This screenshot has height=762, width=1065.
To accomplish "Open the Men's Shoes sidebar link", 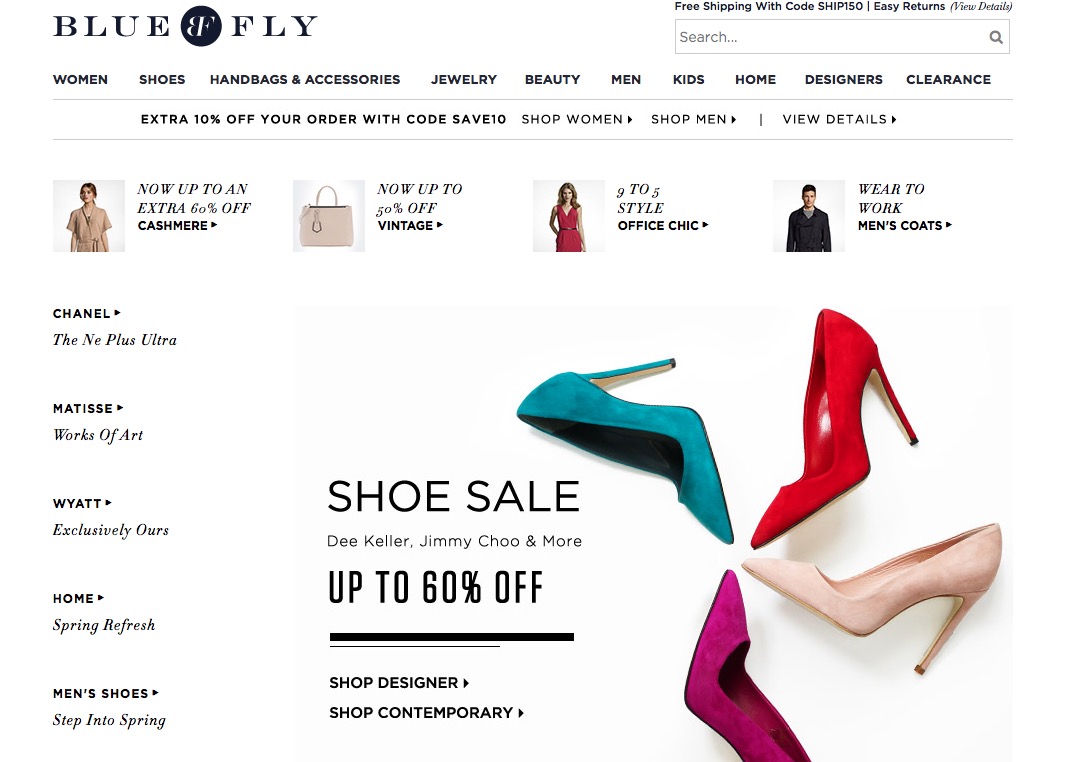I will point(105,693).
